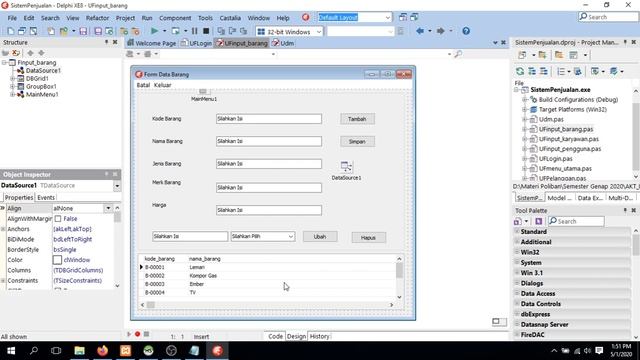Screen dimensions: 640x360
Task: Open the Project menu
Action: 125,18
